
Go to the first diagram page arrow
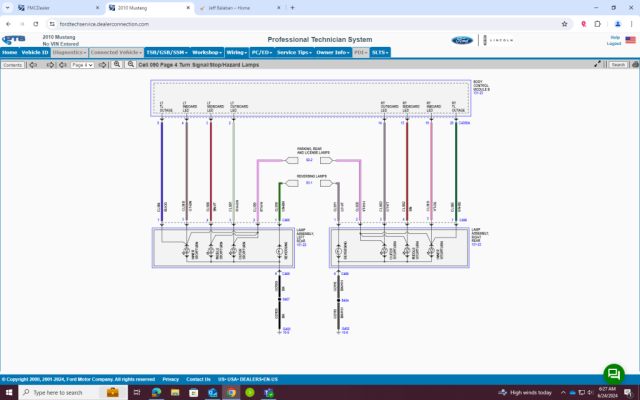coord(33,65)
